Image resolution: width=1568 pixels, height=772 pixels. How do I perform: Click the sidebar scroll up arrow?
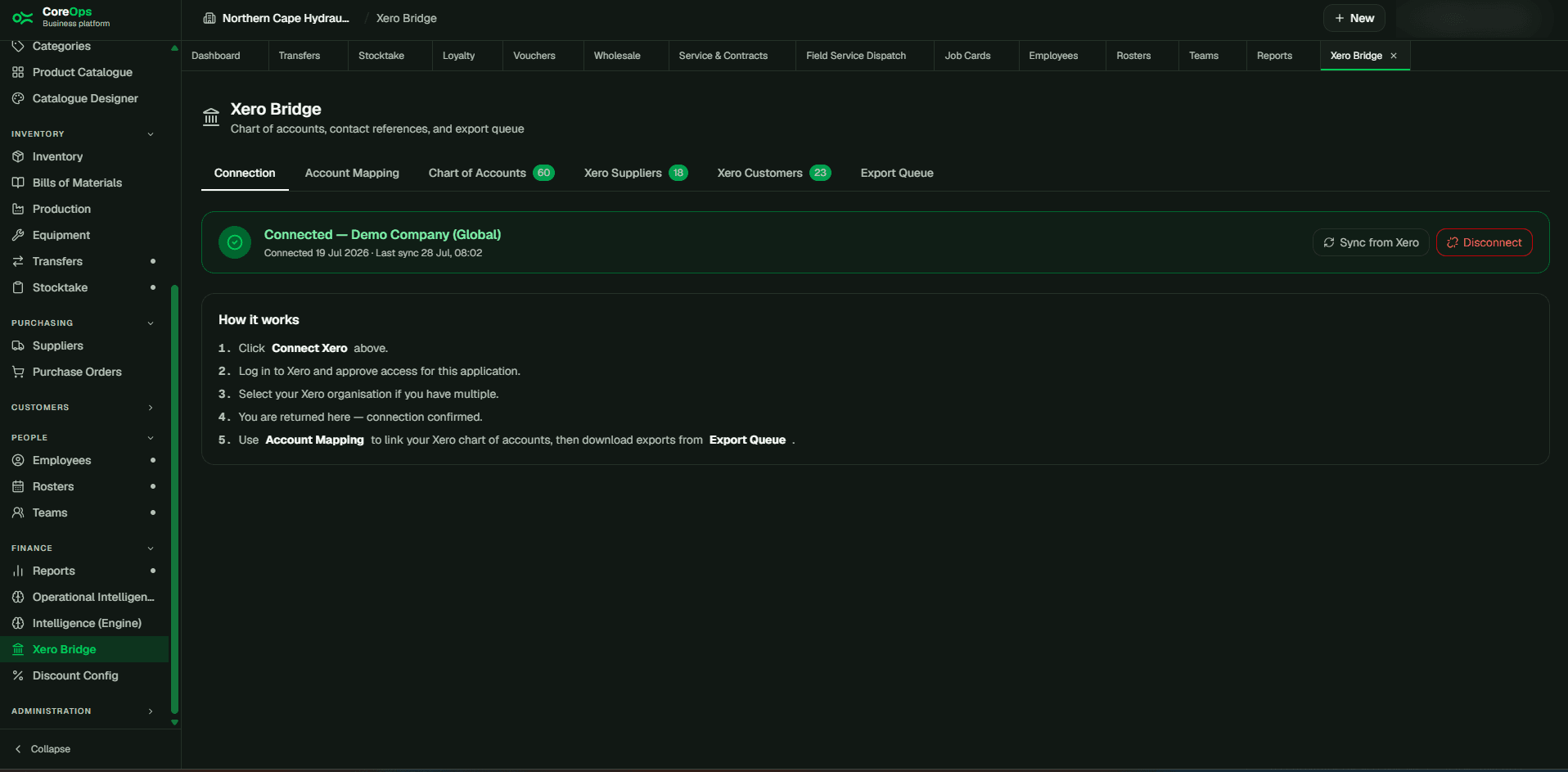(x=174, y=48)
